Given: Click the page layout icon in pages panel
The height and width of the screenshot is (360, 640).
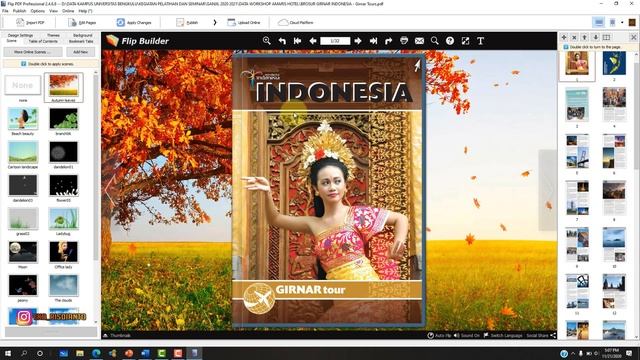Looking at the screenshot, I should tap(607, 37).
